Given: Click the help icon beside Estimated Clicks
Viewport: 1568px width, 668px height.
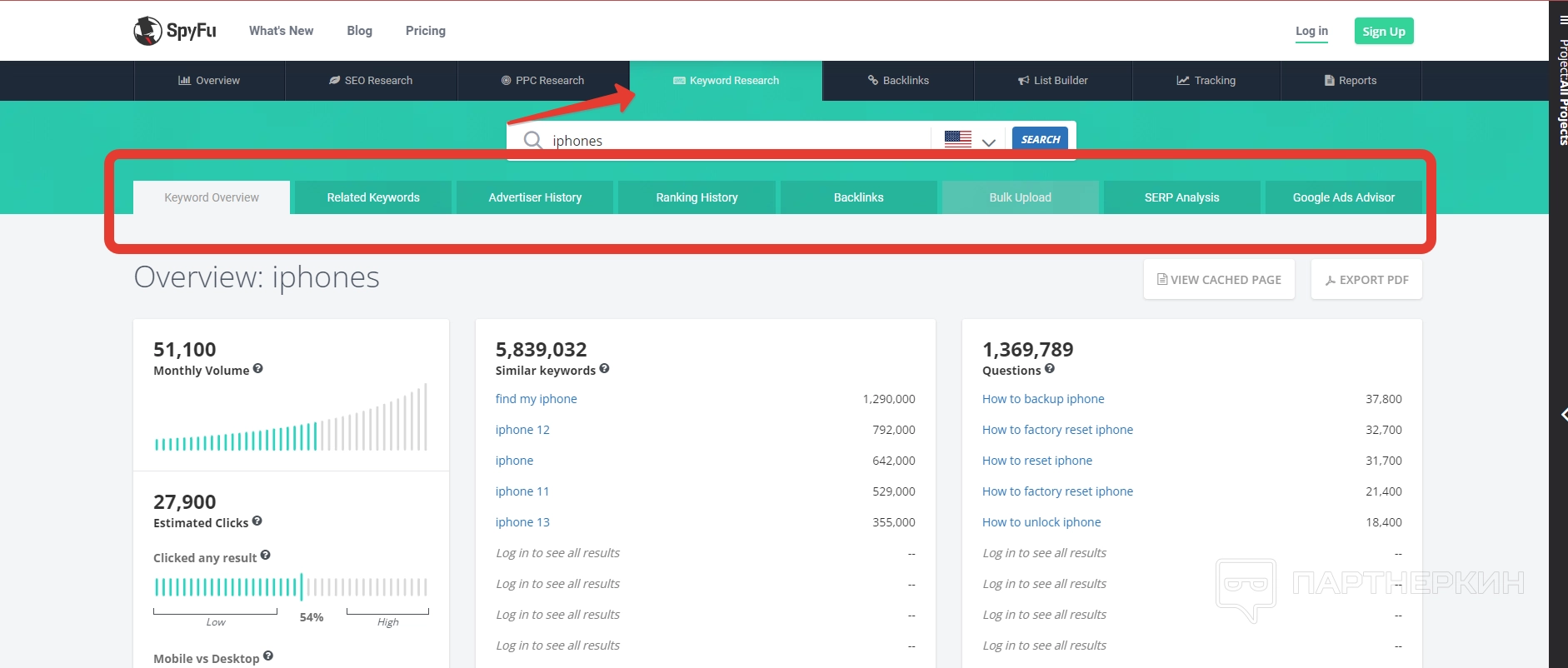Looking at the screenshot, I should click(x=257, y=521).
